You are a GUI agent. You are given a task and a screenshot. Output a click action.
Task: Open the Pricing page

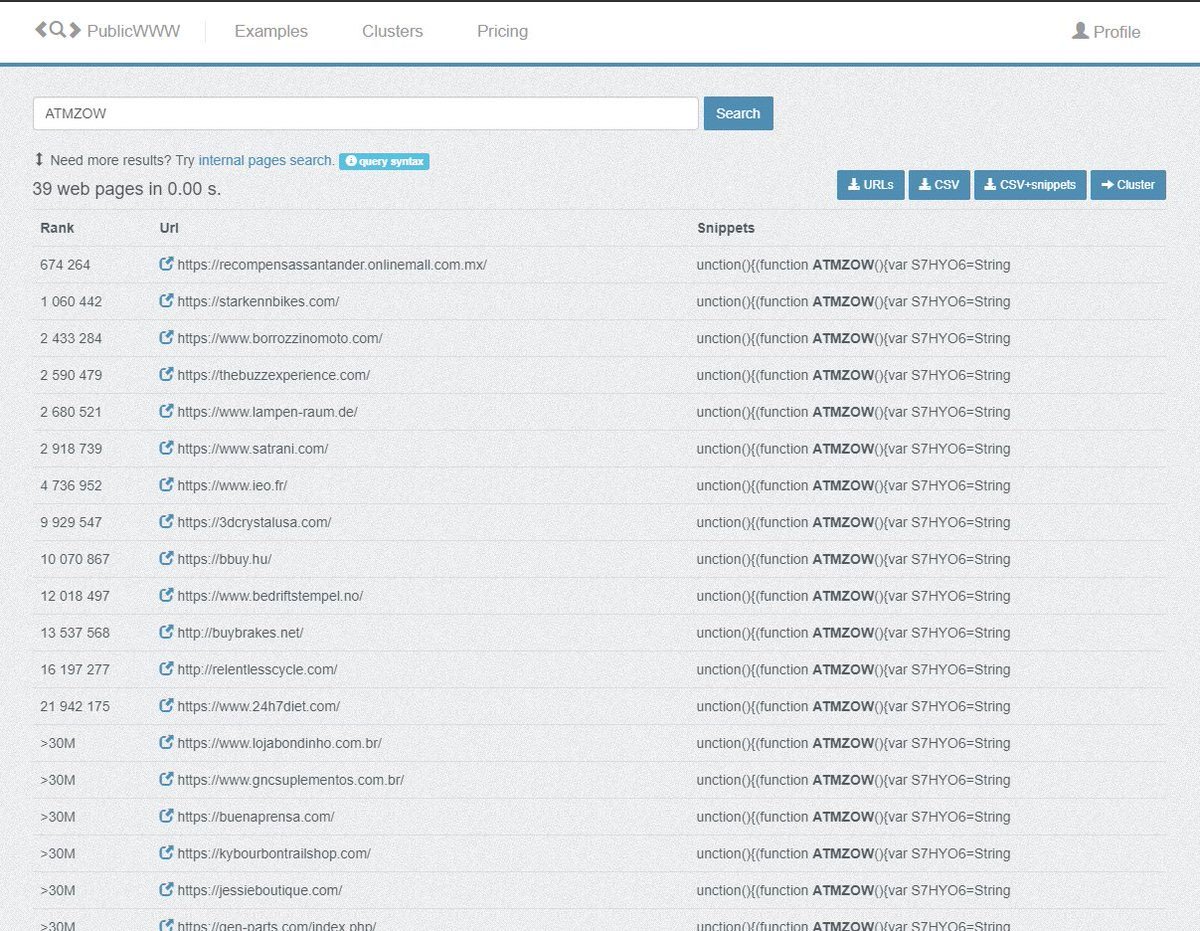coord(502,31)
